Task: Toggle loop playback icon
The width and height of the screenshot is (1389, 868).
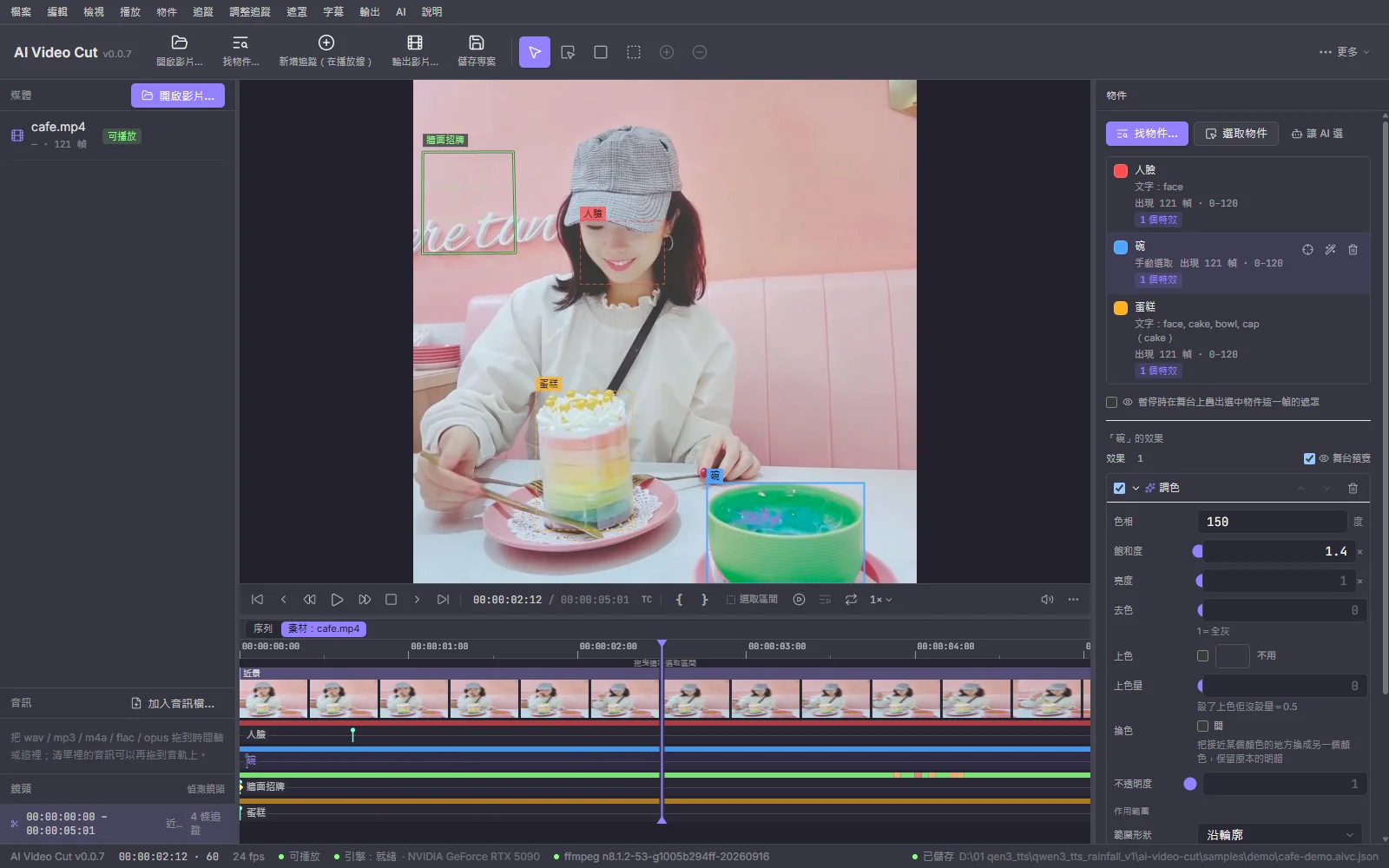Action: 851,600
